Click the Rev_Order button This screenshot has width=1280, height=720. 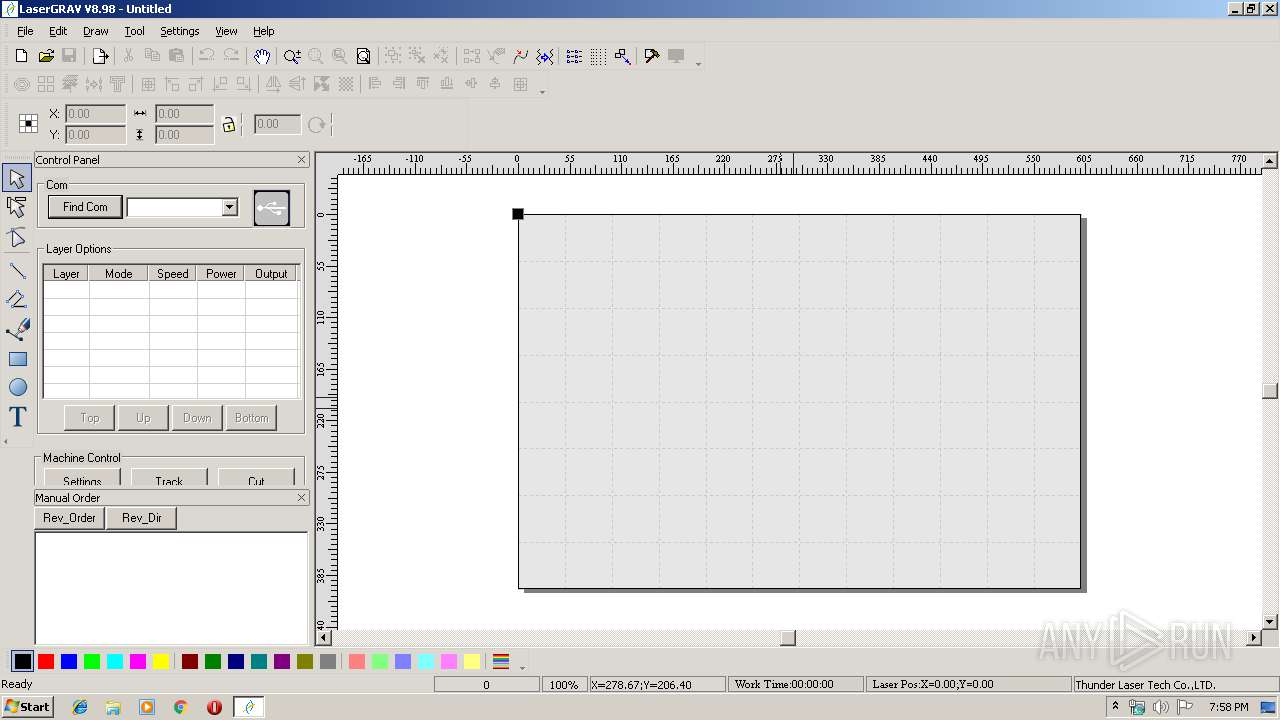click(x=70, y=518)
